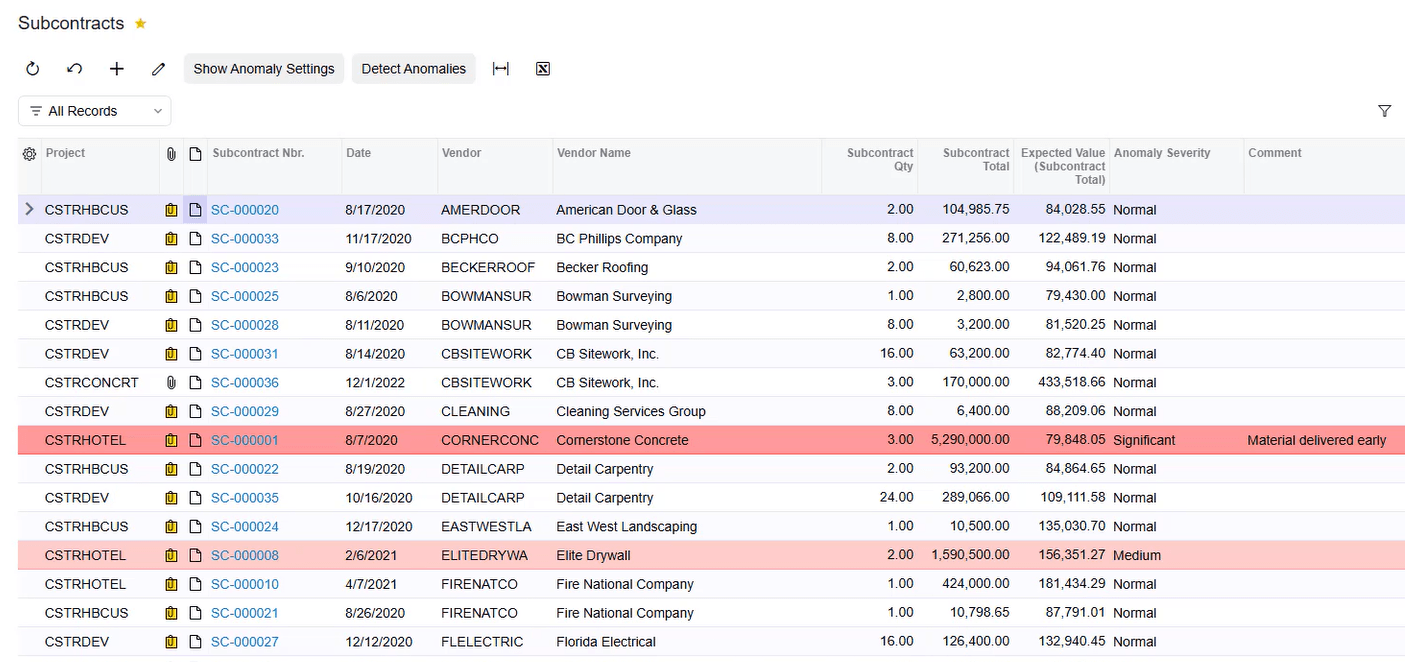Click Show Anomaly Settings button

pos(264,69)
